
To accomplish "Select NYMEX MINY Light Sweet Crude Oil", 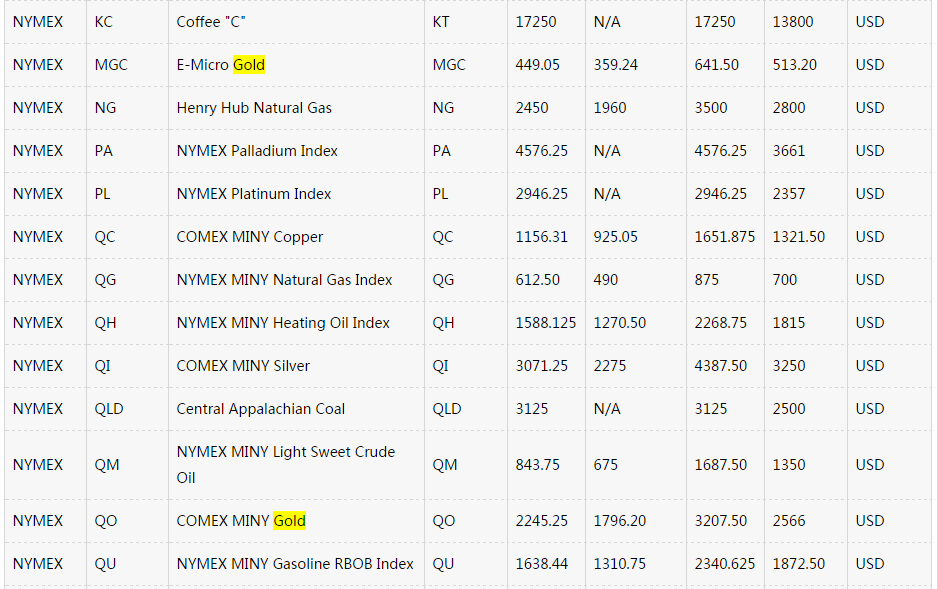I will tap(286, 465).
